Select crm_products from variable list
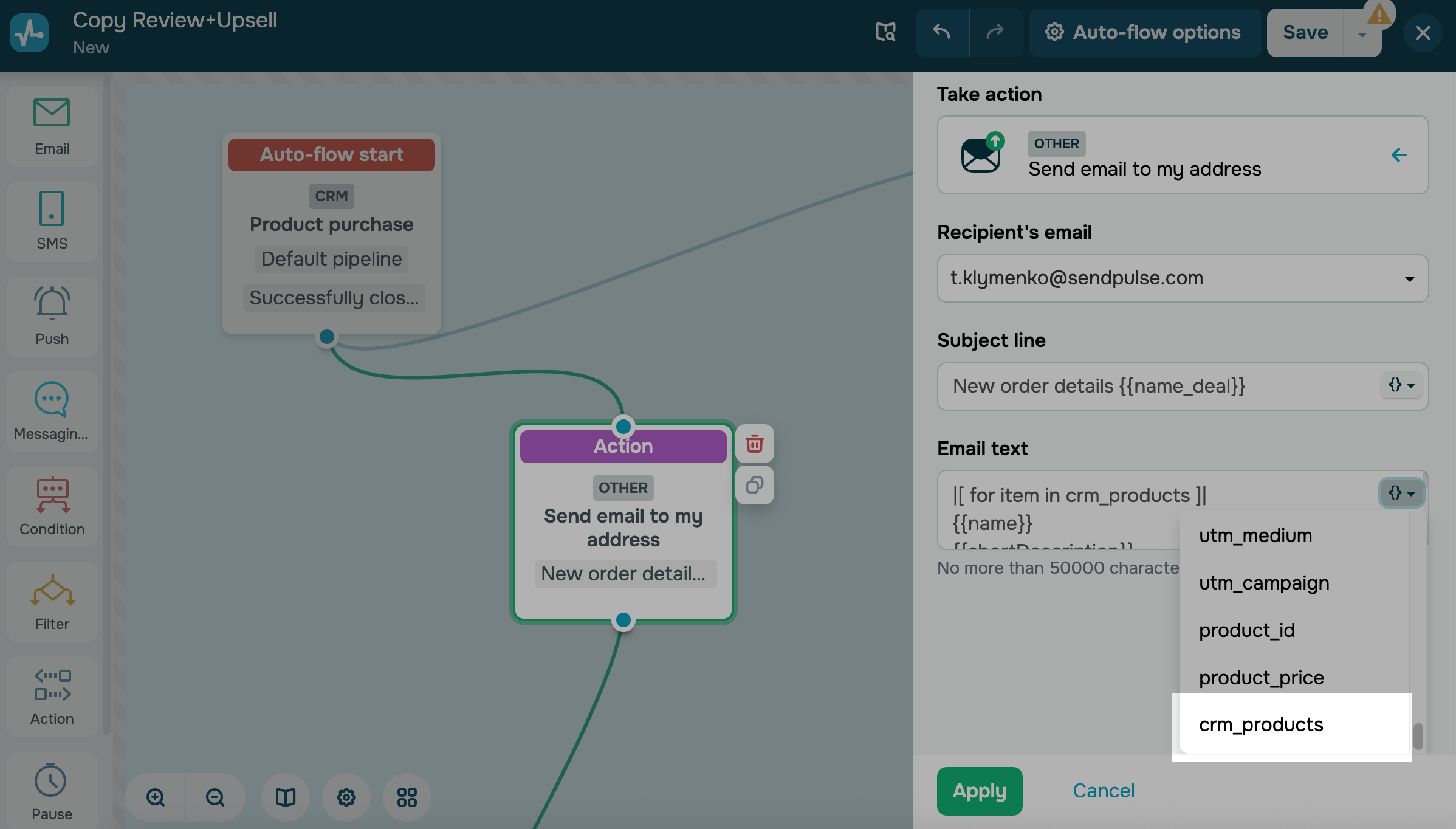 (x=1261, y=724)
